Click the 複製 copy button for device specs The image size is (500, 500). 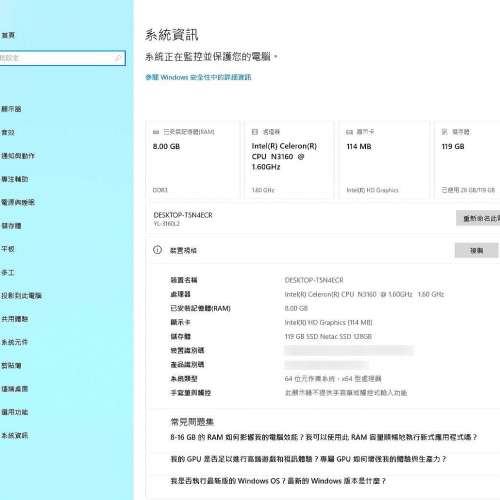click(x=477, y=250)
